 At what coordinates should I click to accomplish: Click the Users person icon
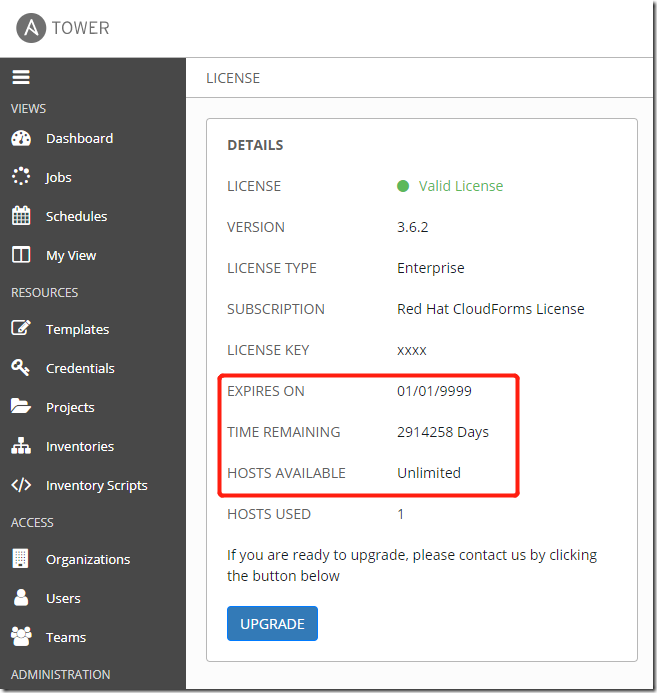[x=21, y=597]
